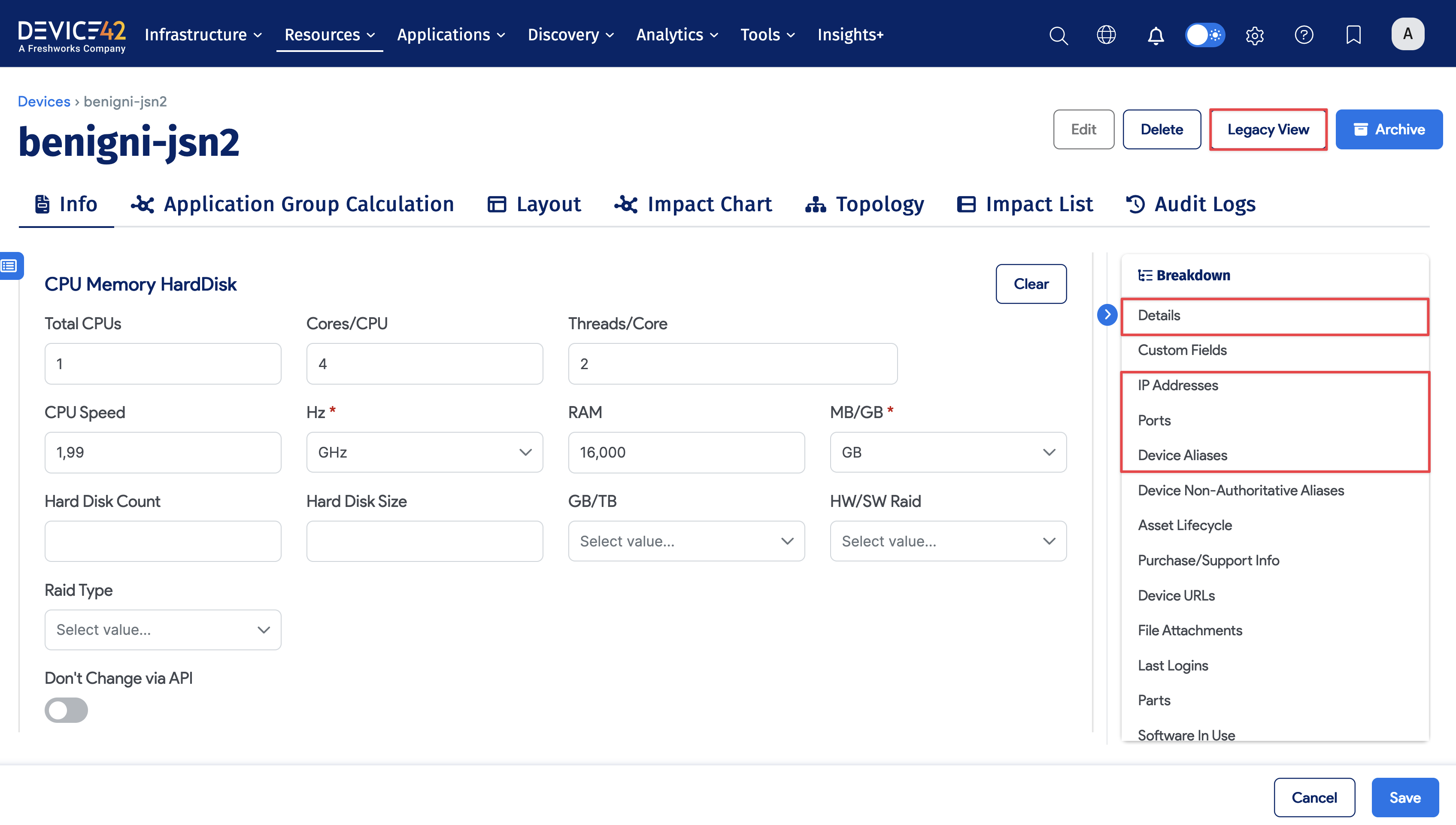Click the help question mark icon
This screenshot has height=825, width=1456.
(1304, 35)
